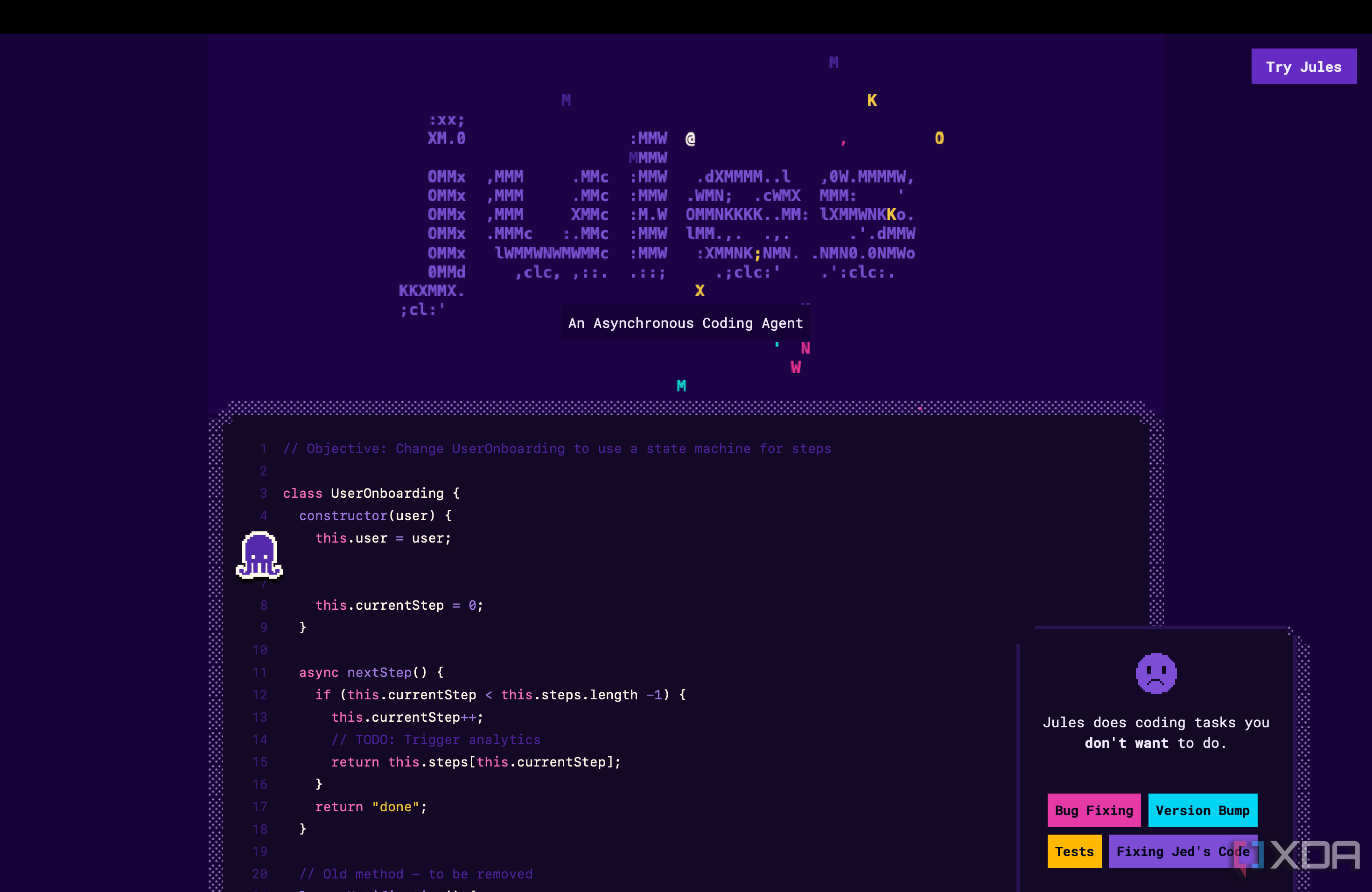Click 'this.currentStep++;' on line 13

pos(407,718)
